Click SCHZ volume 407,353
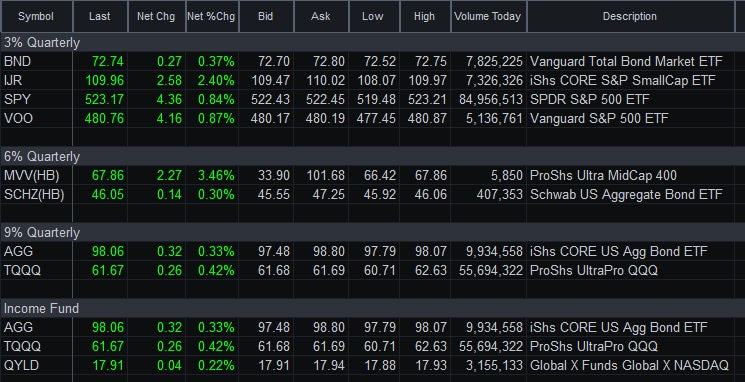Screen dimensions: 745x382 point(499,194)
